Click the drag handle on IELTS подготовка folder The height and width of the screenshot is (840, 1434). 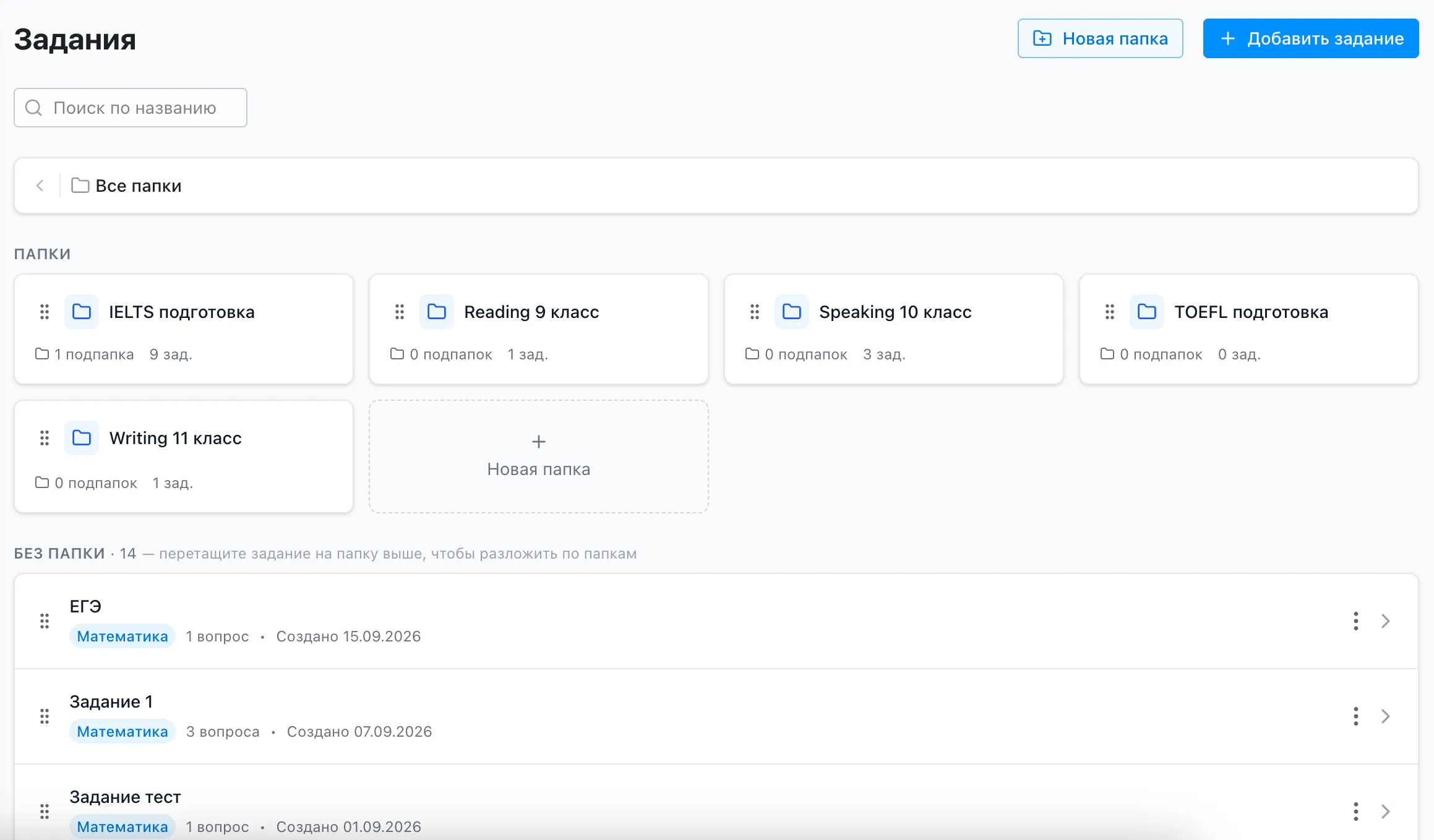point(45,312)
